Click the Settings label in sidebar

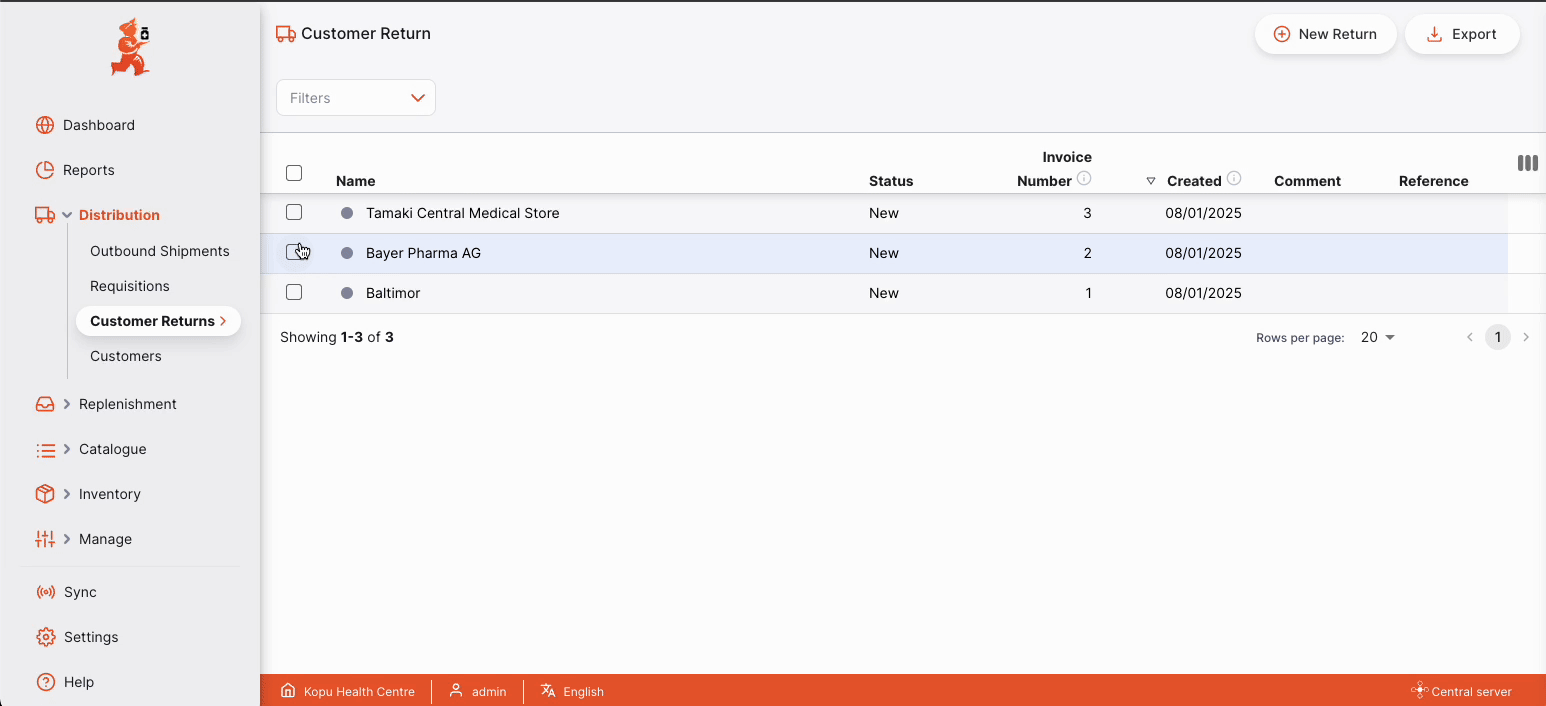tap(91, 637)
